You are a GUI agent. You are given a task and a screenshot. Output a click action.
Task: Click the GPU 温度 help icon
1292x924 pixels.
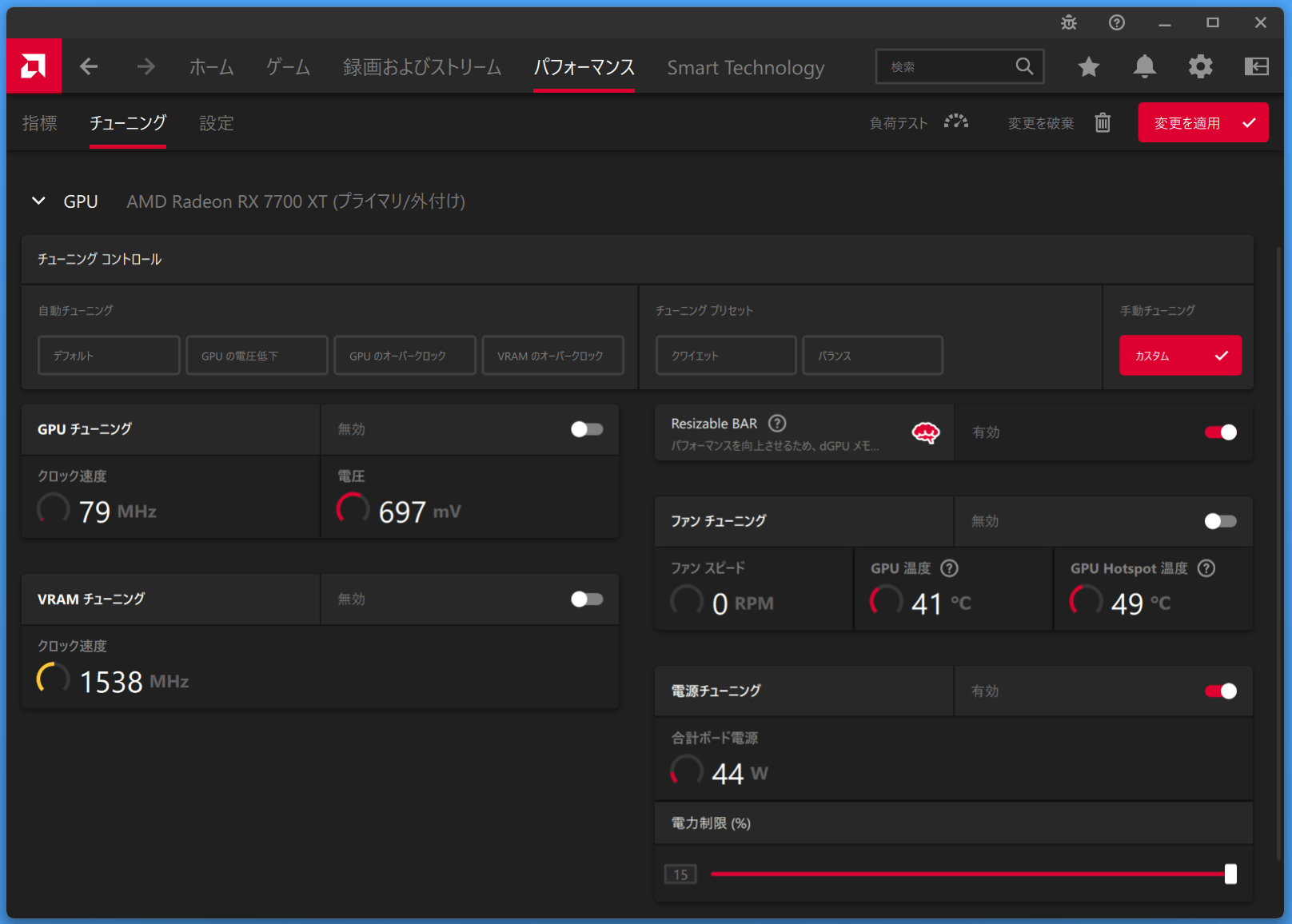pos(949,568)
